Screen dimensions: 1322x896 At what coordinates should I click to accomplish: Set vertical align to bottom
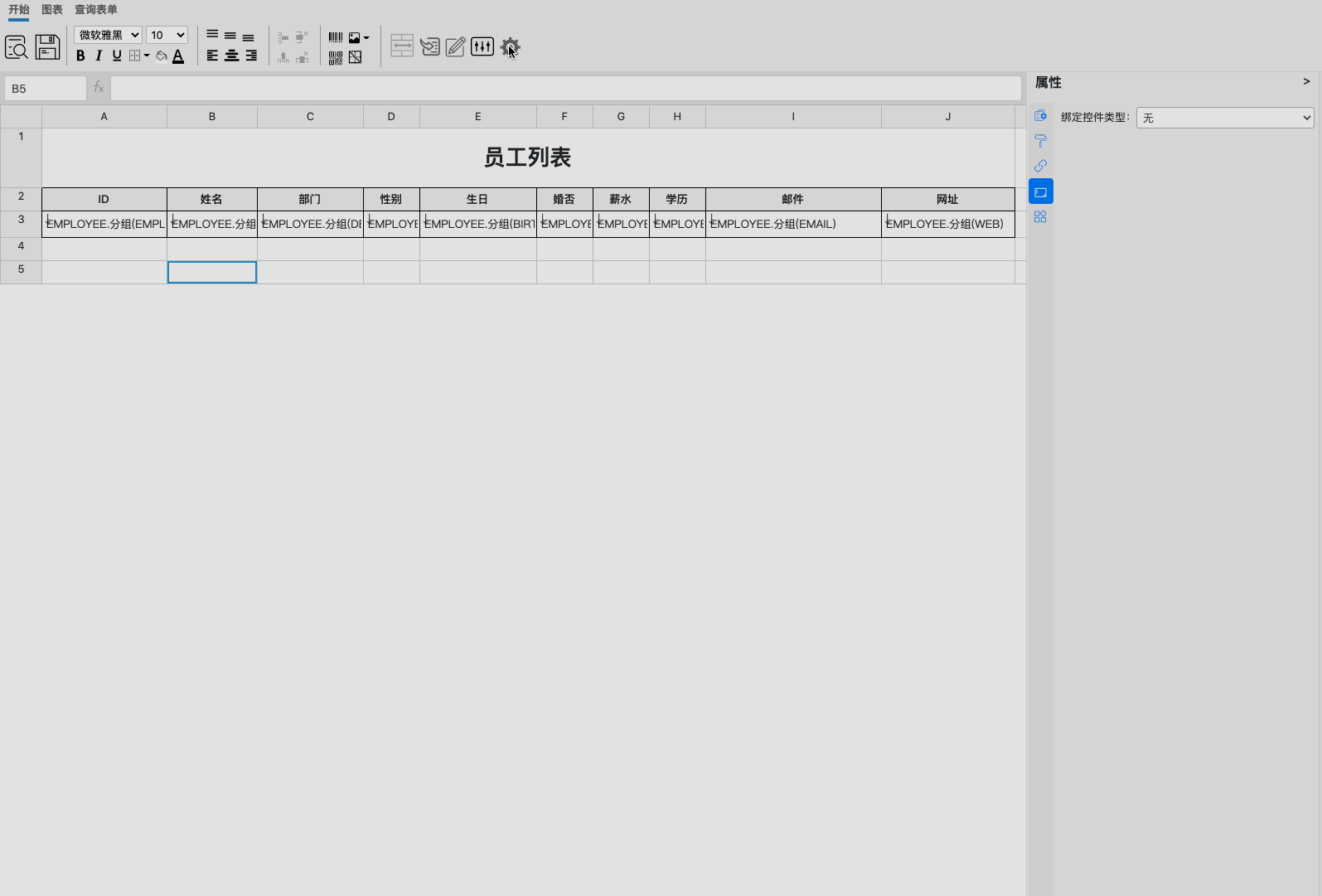pos(249,37)
